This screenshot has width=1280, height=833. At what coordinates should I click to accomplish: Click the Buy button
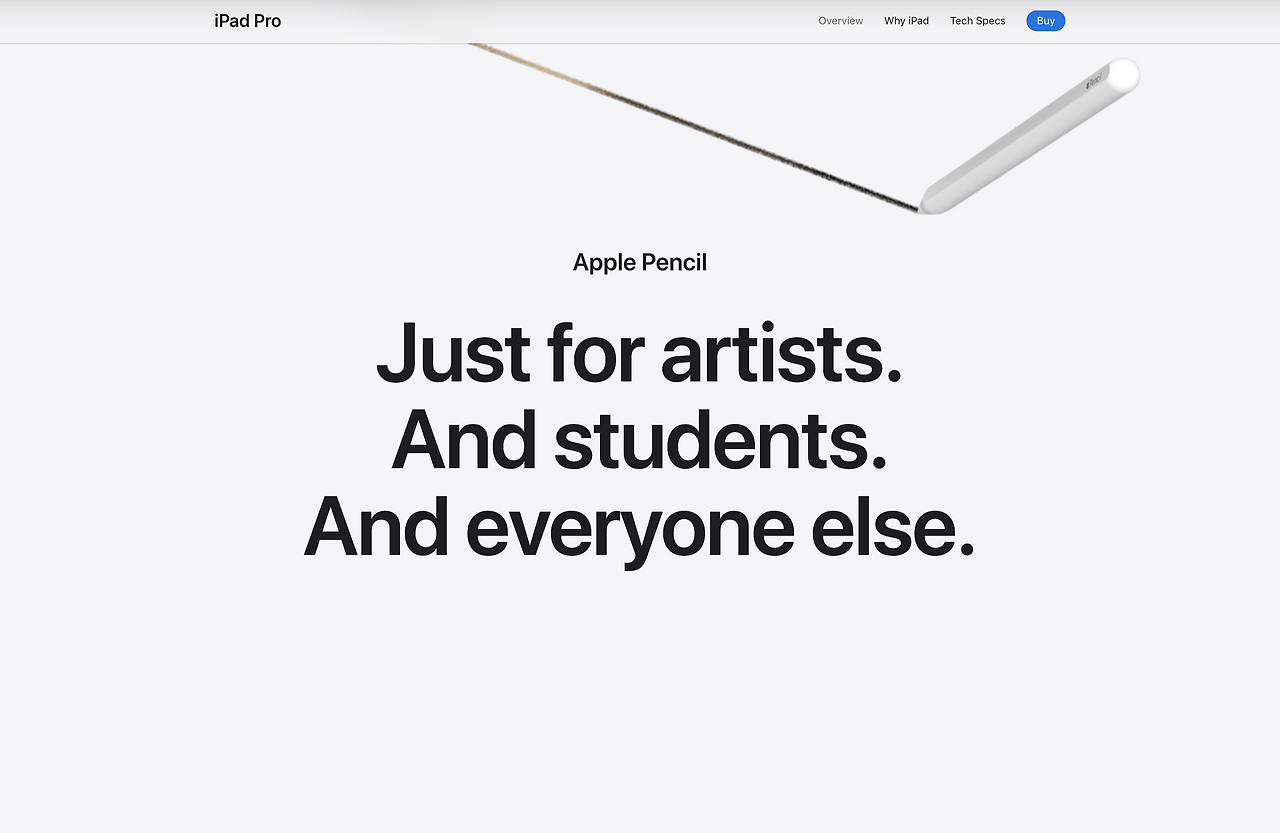[x=1045, y=21]
